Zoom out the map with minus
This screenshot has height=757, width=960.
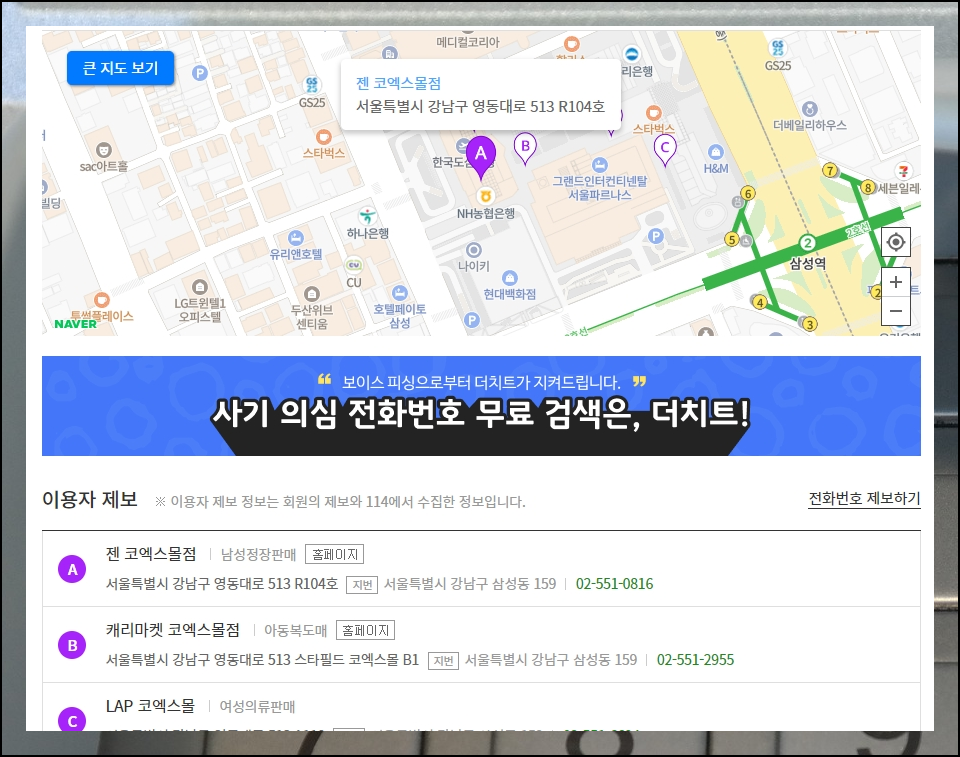[896, 311]
